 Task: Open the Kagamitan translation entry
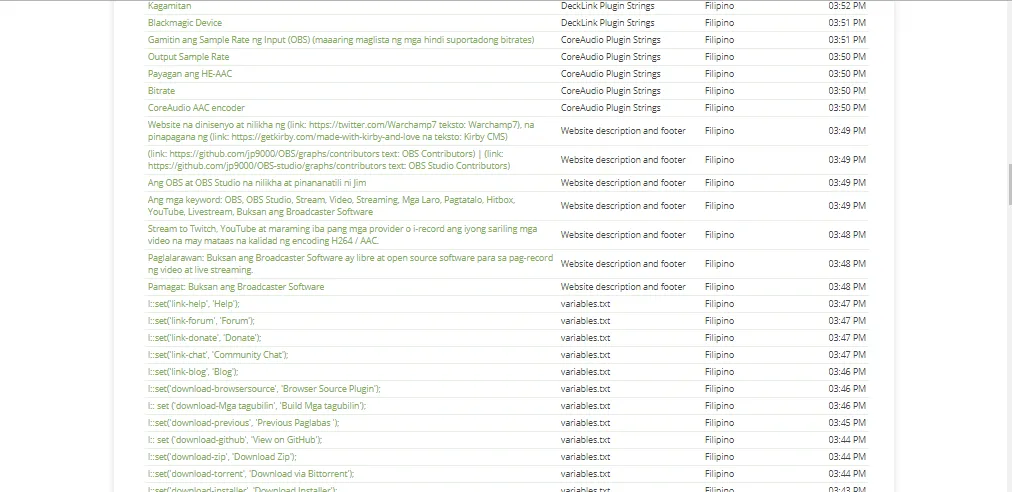pyautogui.click(x=169, y=6)
